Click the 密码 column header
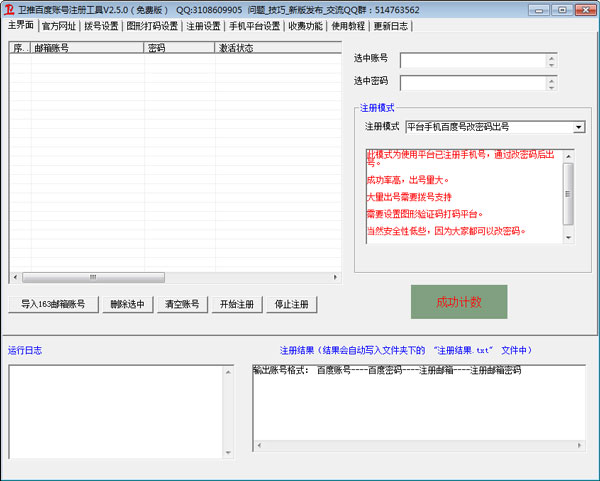Viewport: 600px width, 481px height. coord(179,48)
